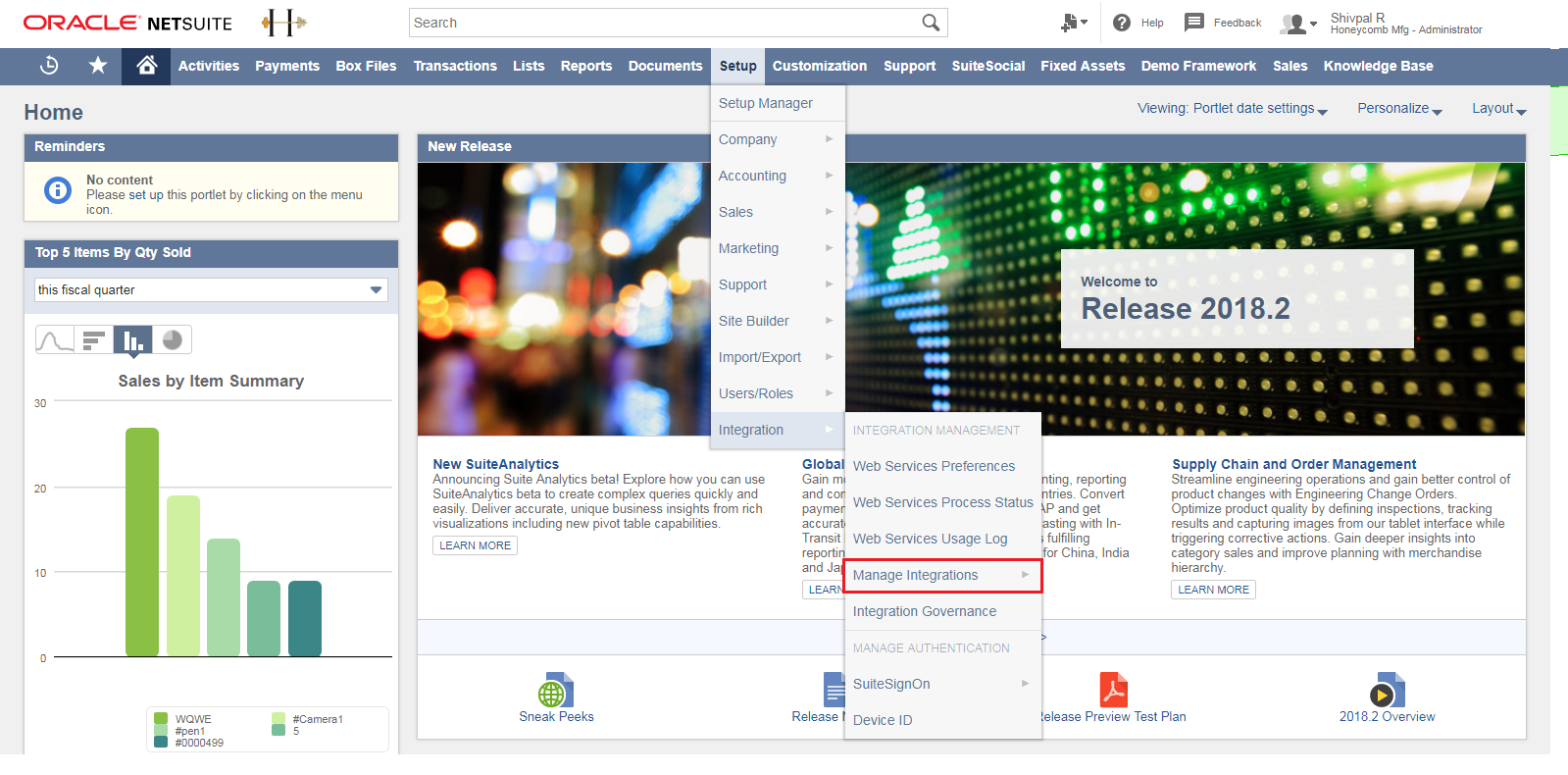Click the #0000499 teal chart bar
The image size is (1568, 775).
[x=305, y=618]
